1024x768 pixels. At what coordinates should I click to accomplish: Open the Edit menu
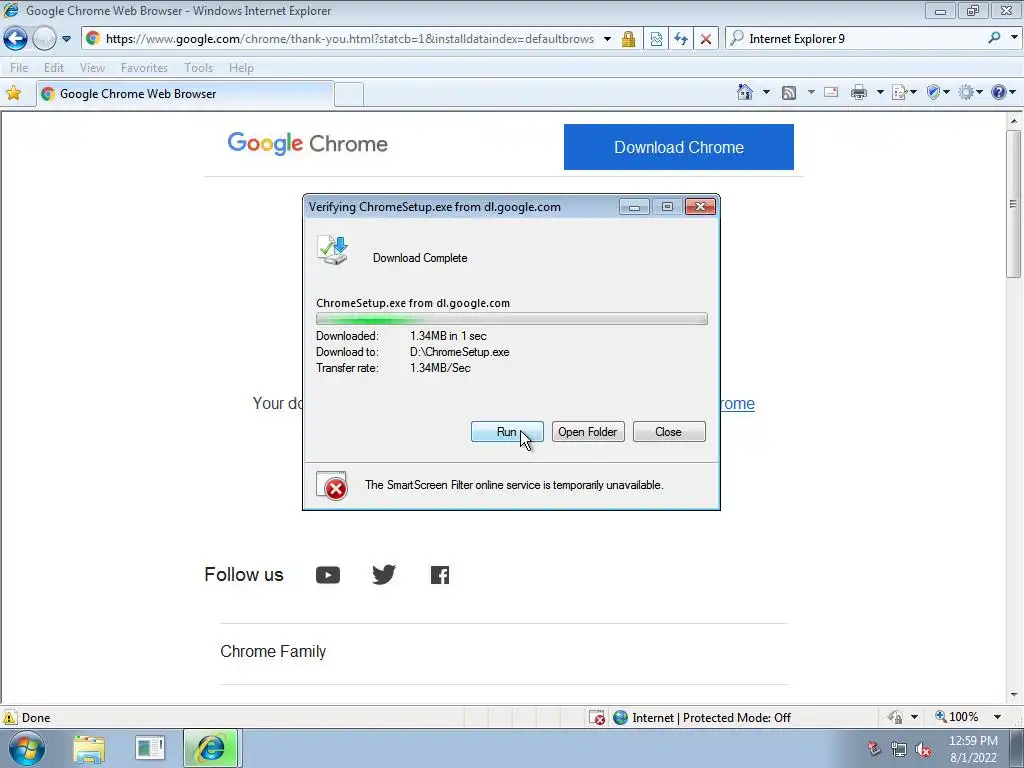pyautogui.click(x=54, y=68)
